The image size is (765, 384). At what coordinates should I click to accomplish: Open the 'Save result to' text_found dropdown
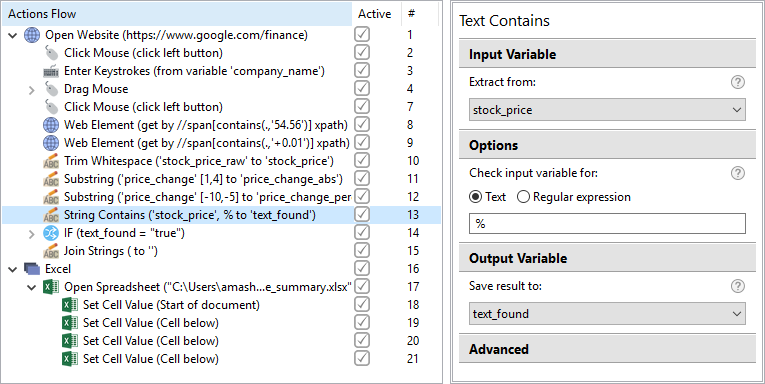(607, 314)
